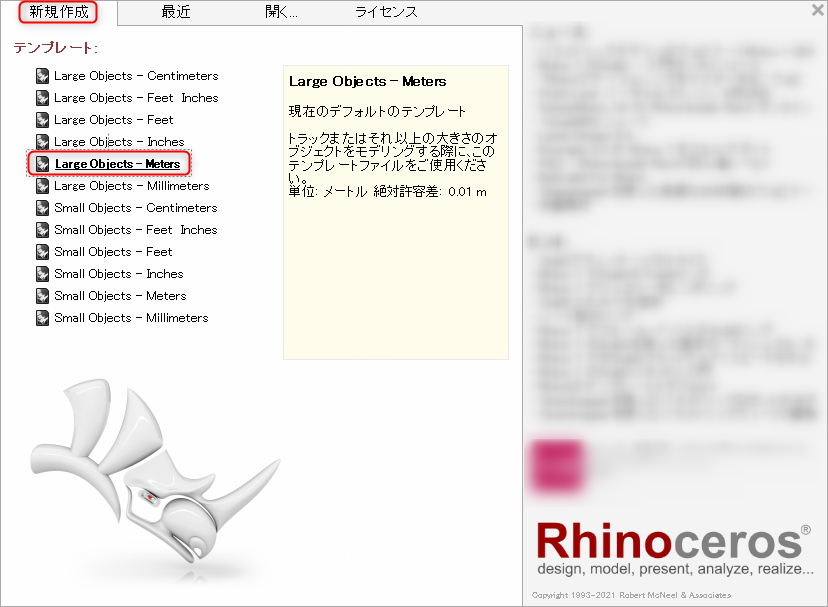
Task: Click icon beside Small Objects - Millimeters
Action: point(43,318)
